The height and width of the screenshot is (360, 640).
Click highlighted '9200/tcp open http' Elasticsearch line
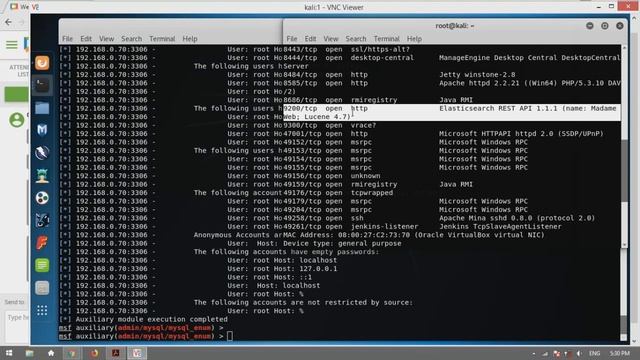[452, 113]
